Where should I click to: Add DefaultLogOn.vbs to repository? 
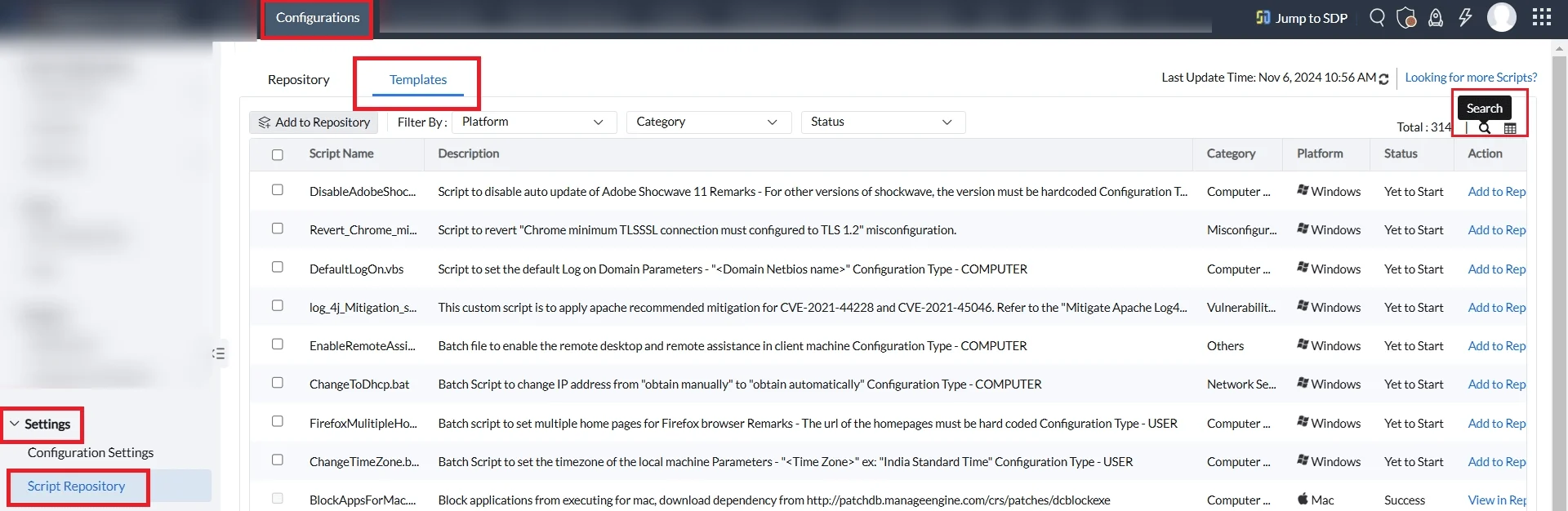click(1496, 269)
